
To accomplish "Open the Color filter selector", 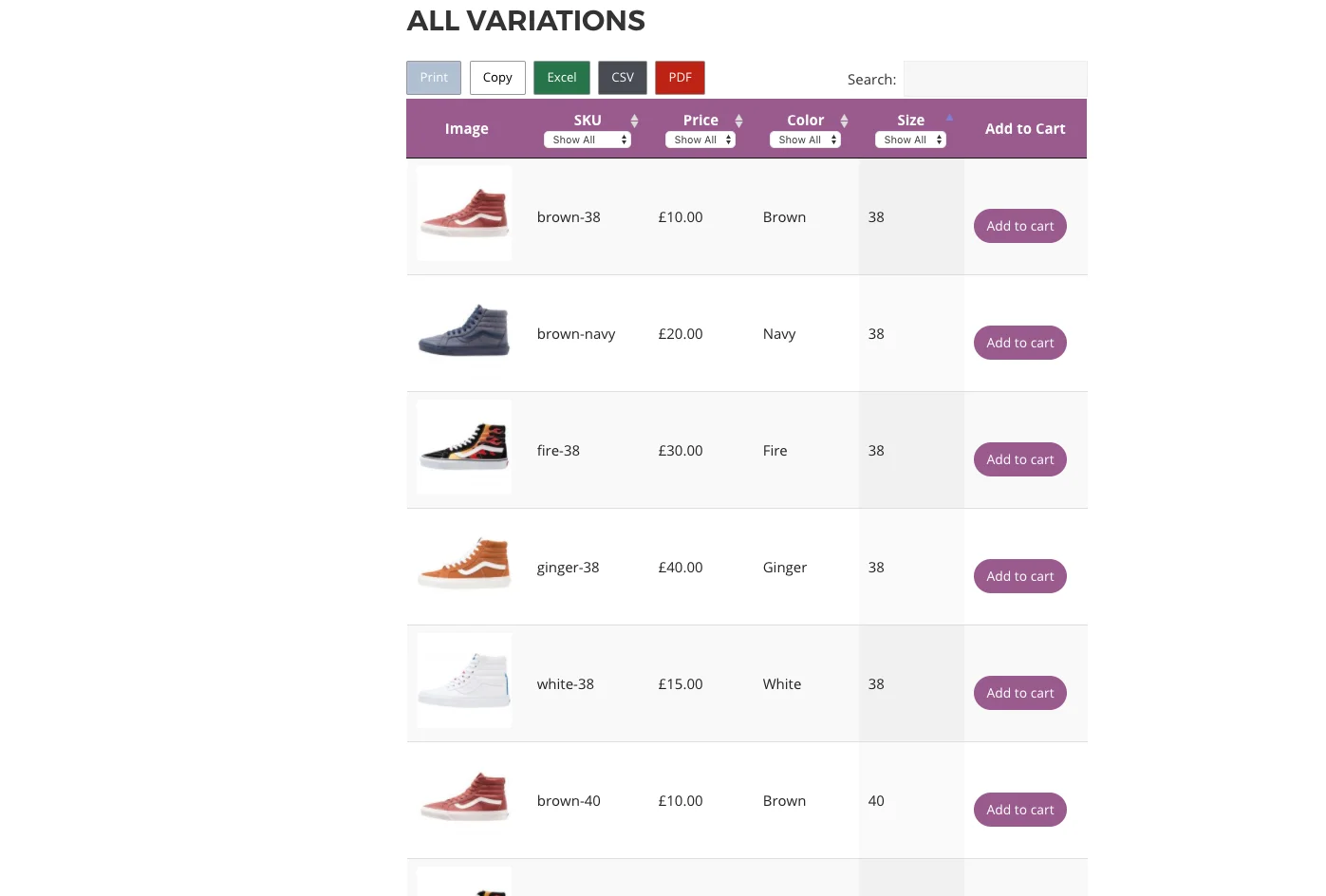I will [x=805, y=139].
